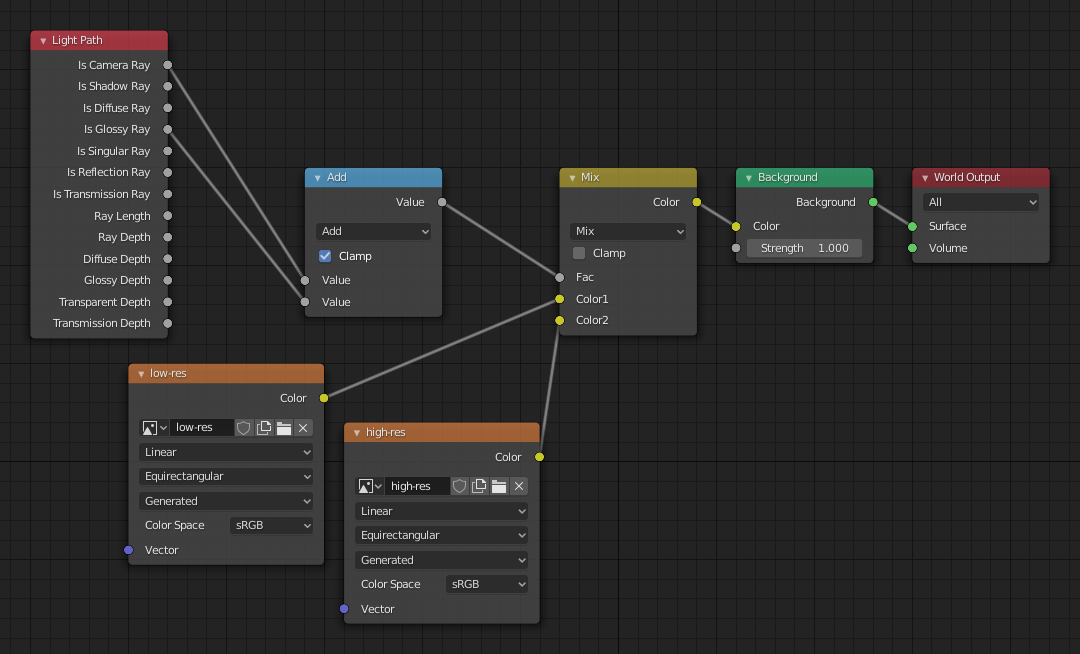
Task: Toggle the fake-user shield on low-res image
Action: tap(244, 428)
